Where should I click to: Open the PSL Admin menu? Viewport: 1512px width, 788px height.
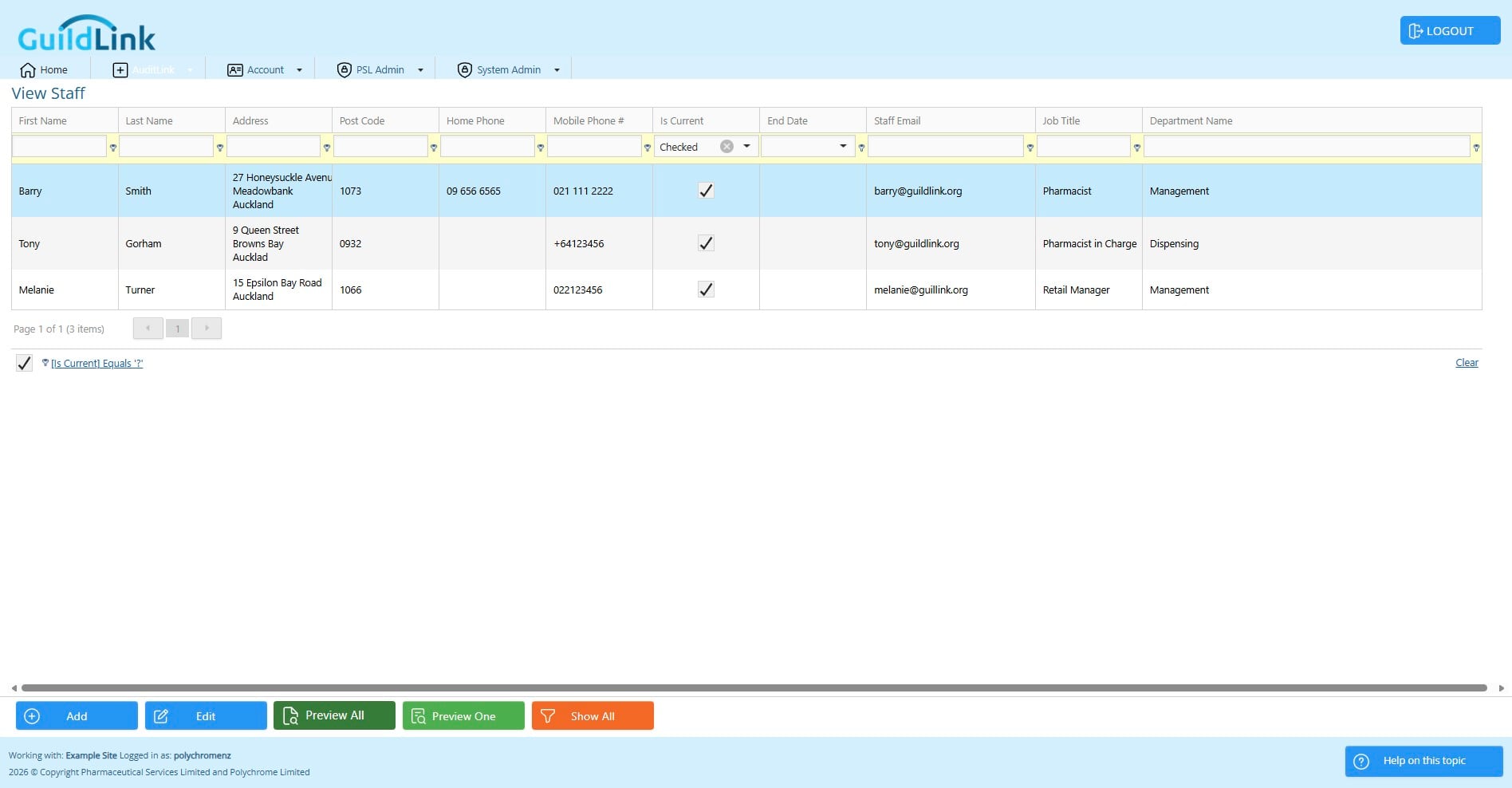click(380, 70)
